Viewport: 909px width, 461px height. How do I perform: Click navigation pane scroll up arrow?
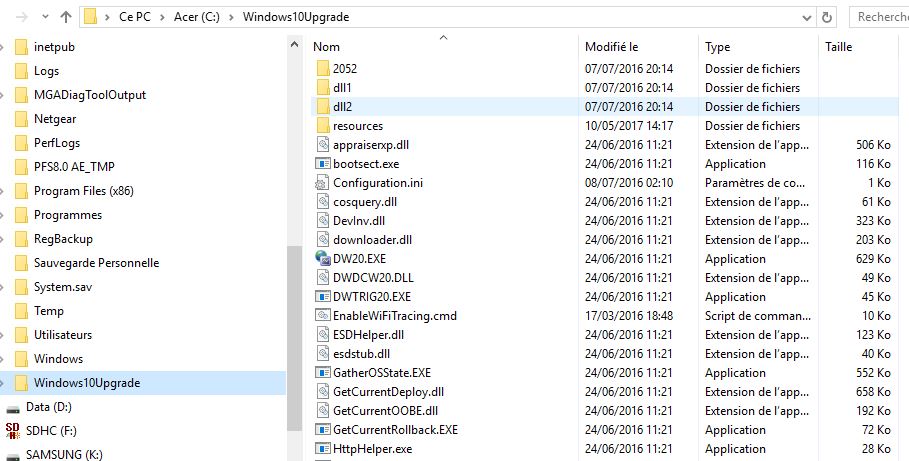click(294, 44)
